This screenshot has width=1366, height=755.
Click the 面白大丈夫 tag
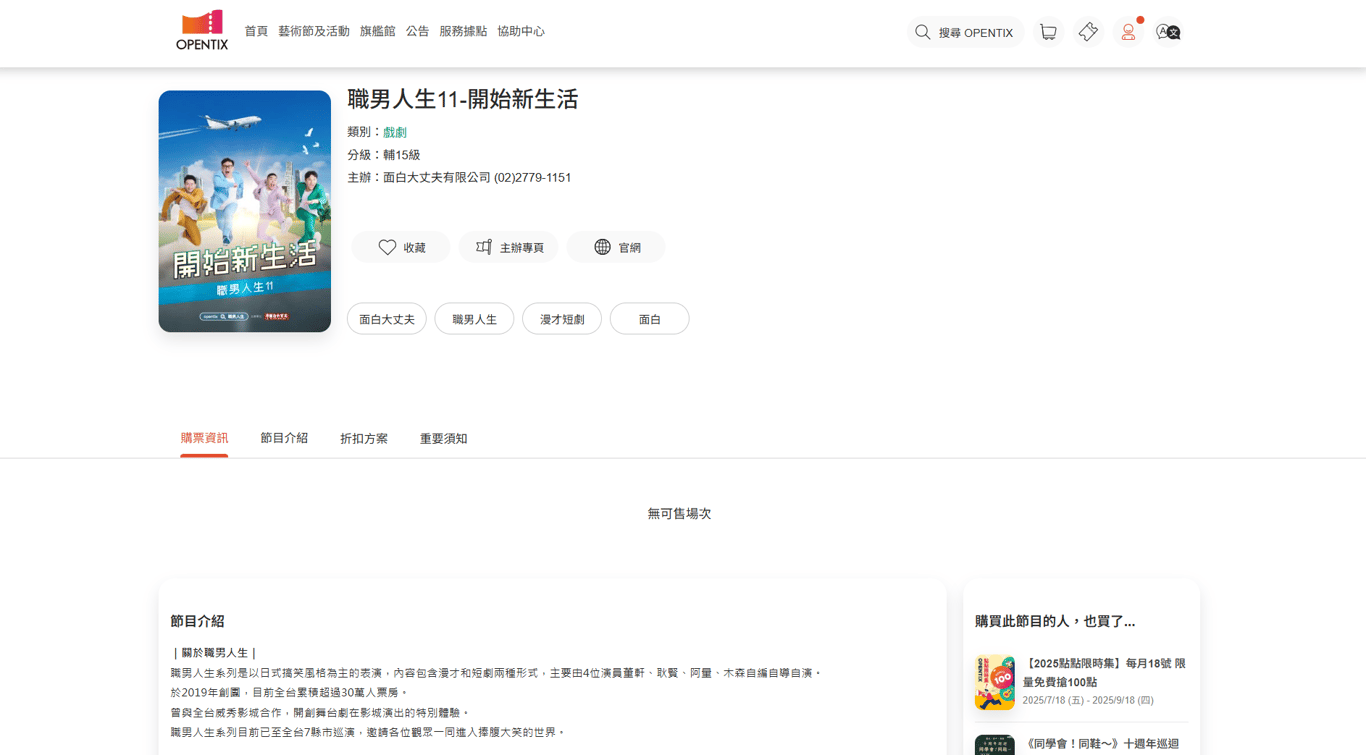[x=387, y=319]
